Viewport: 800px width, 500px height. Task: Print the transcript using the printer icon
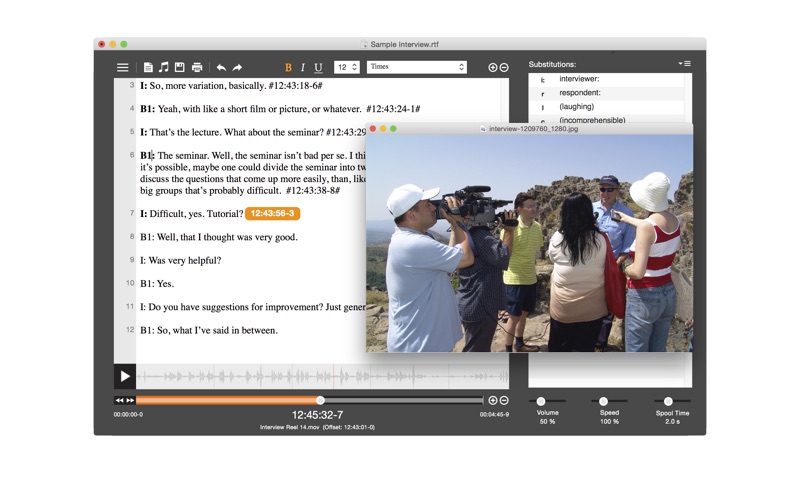(197, 67)
